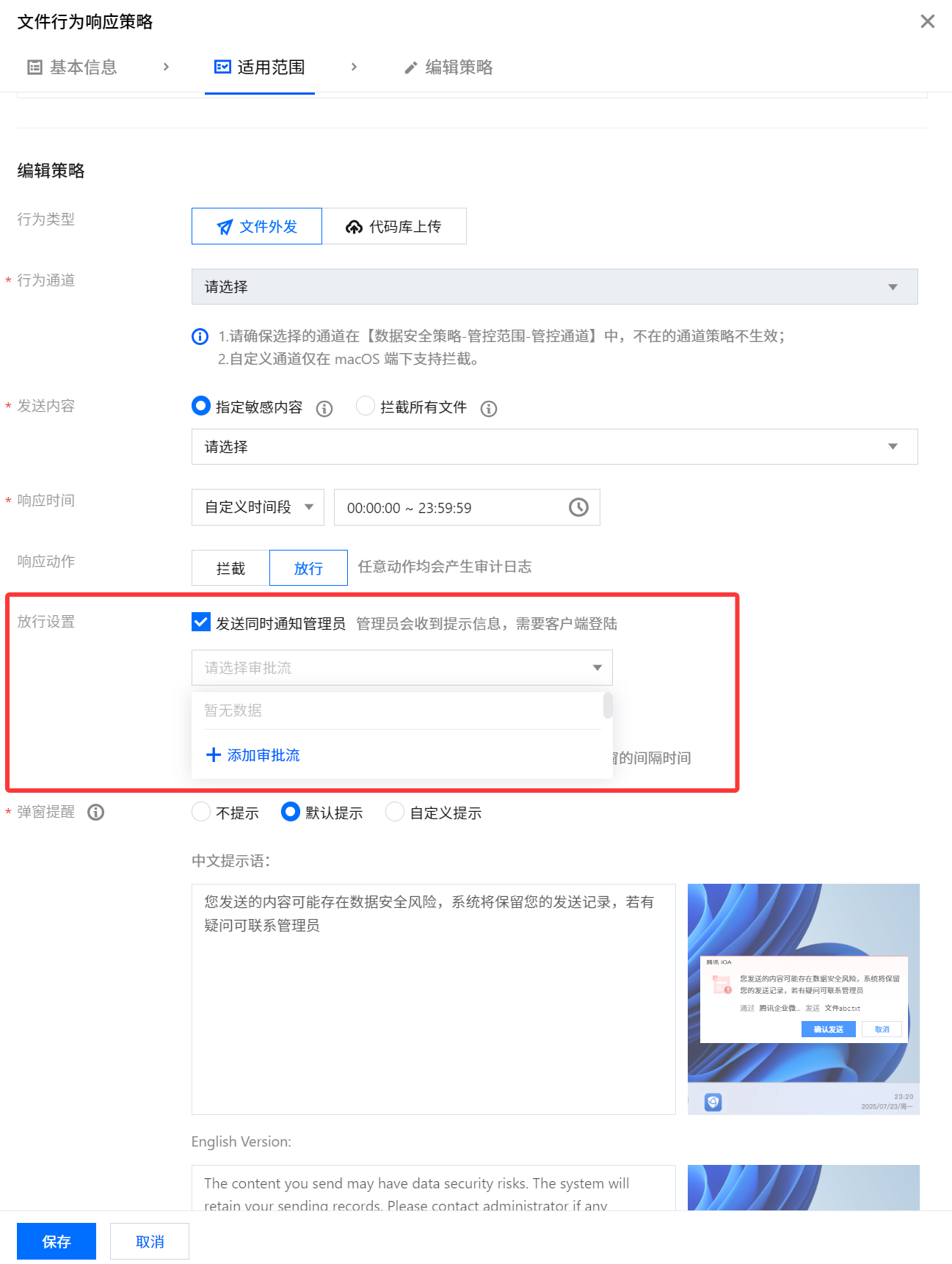
Task: Click the 基本信息 list icon
Action: (34, 68)
